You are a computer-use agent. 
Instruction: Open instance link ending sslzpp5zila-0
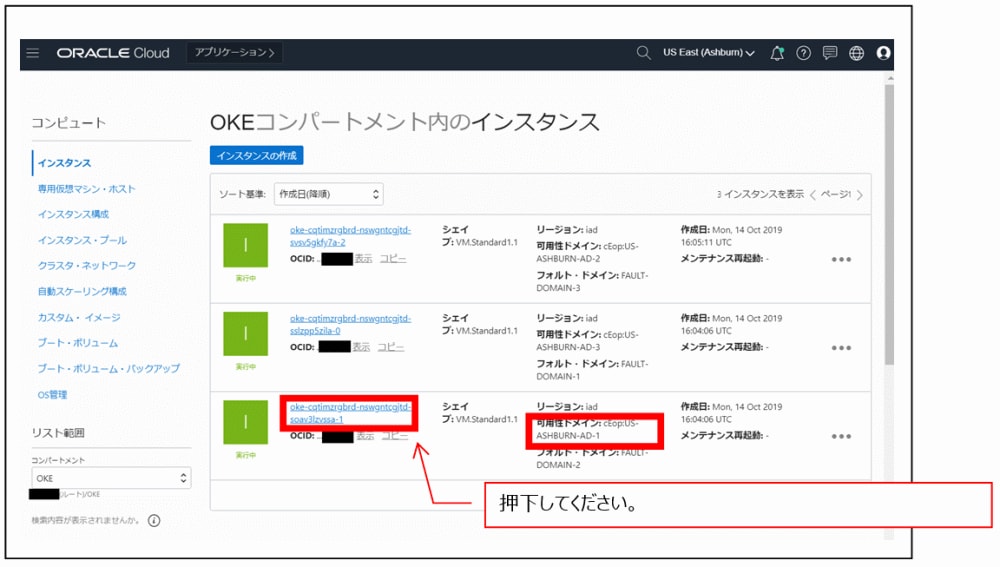pos(350,325)
